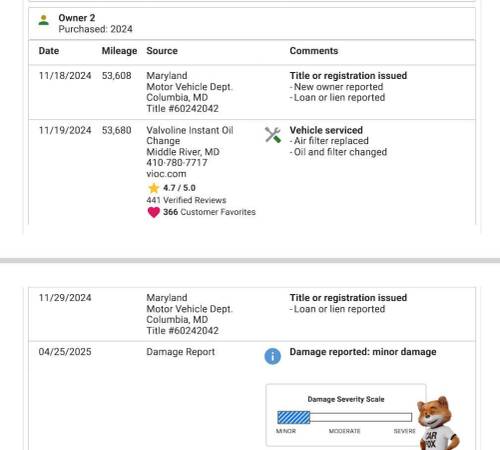Open 441 Verified Reviews

point(186,200)
